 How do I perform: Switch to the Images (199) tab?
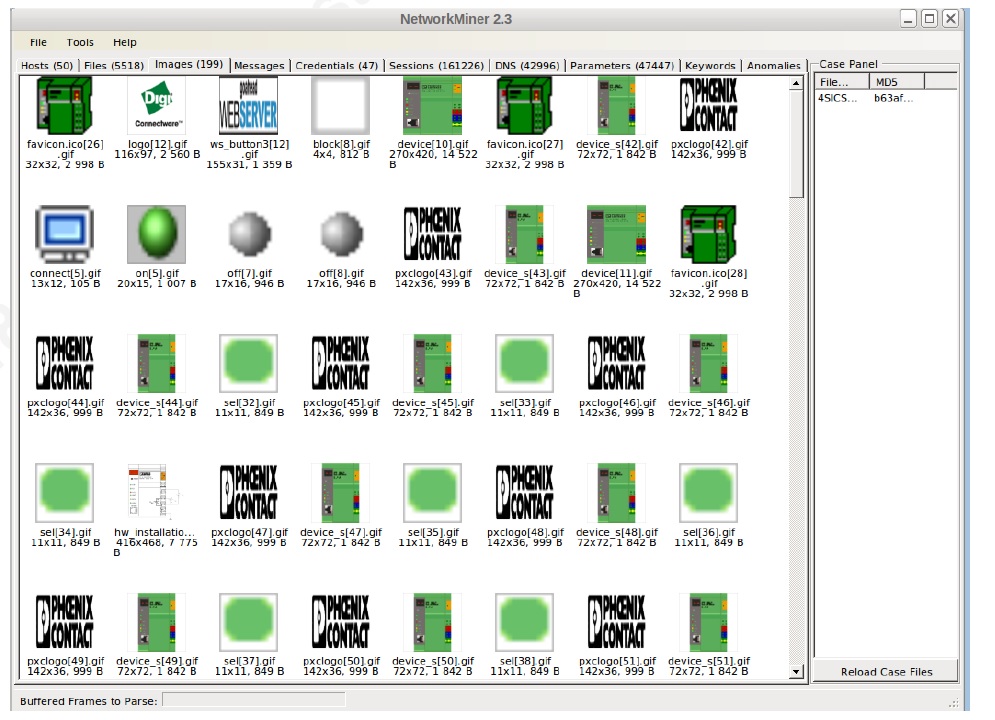click(x=188, y=64)
